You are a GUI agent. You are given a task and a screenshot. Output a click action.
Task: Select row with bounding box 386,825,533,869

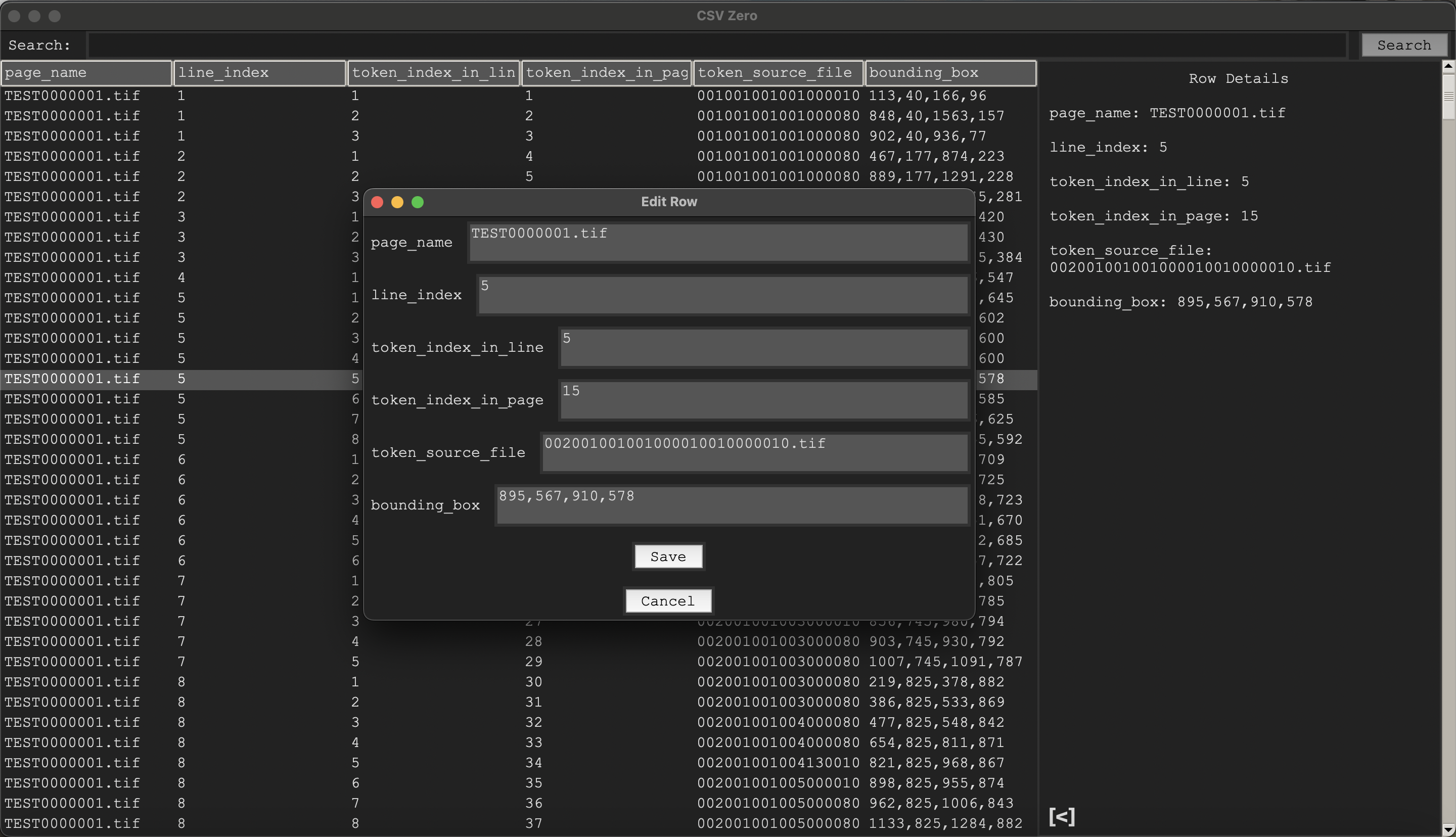point(519,702)
